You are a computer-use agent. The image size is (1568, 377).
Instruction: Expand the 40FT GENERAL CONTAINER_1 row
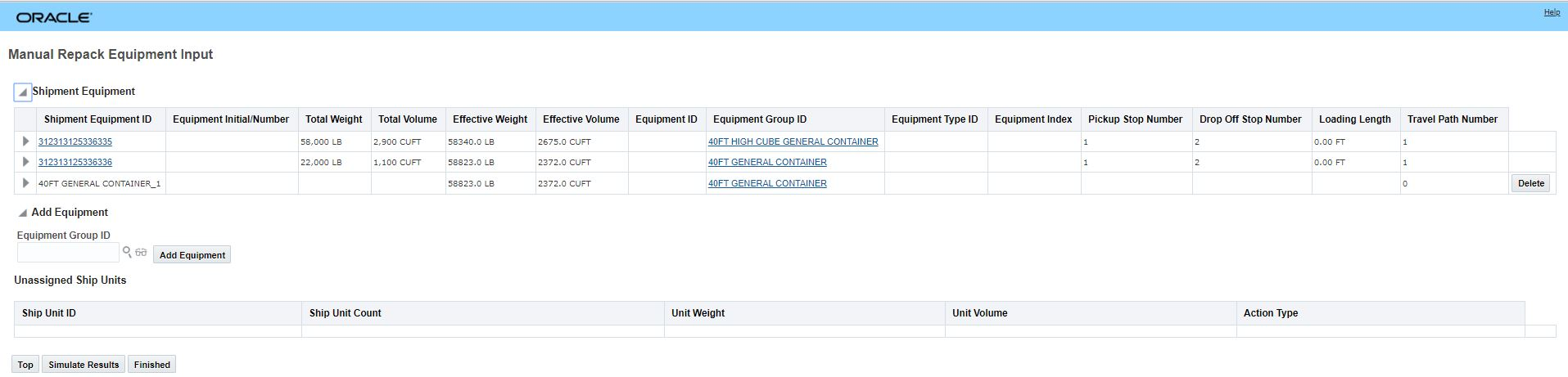point(26,183)
